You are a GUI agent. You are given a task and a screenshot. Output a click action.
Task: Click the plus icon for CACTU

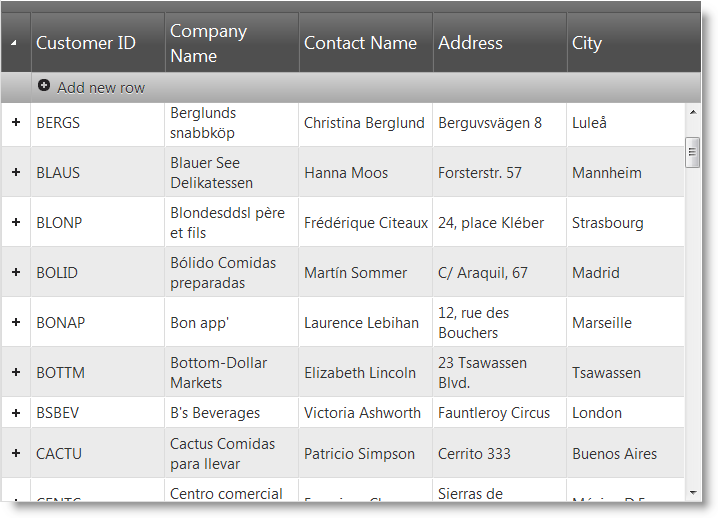click(x=15, y=453)
